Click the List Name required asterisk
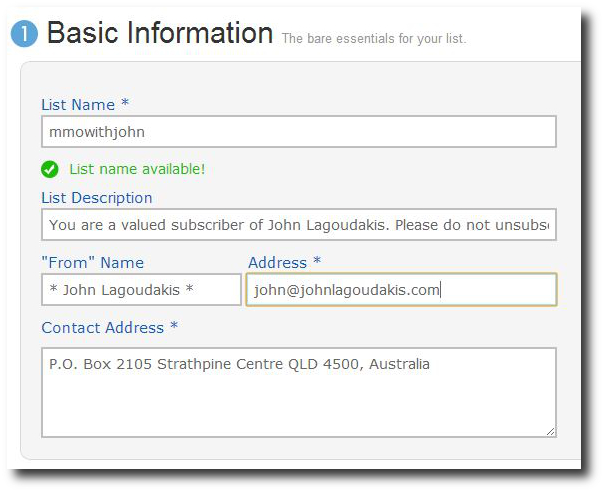This screenshot has width=604, height=492. [x=125, y=104]
